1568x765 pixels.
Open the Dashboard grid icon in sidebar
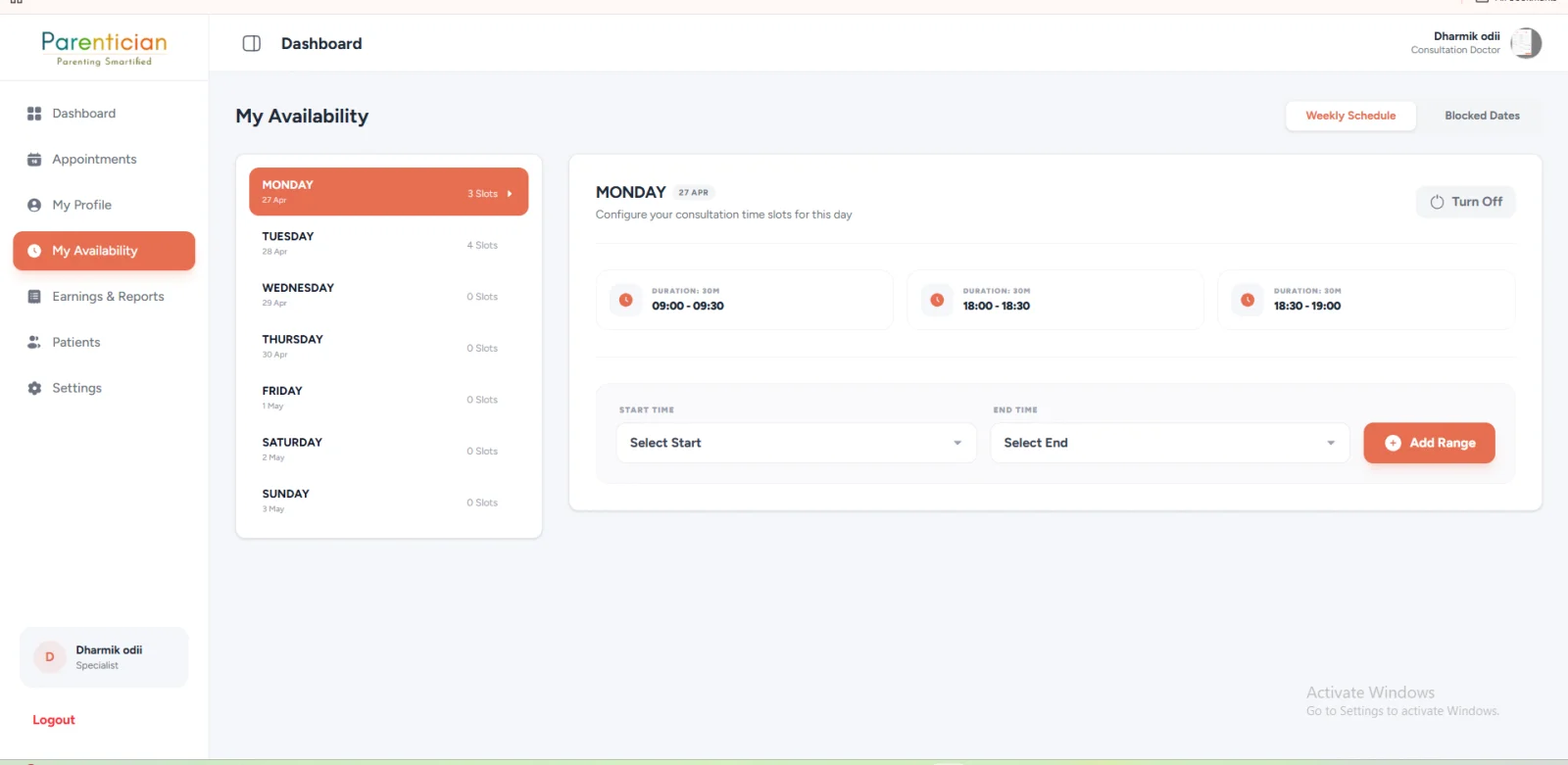point(34,114)
